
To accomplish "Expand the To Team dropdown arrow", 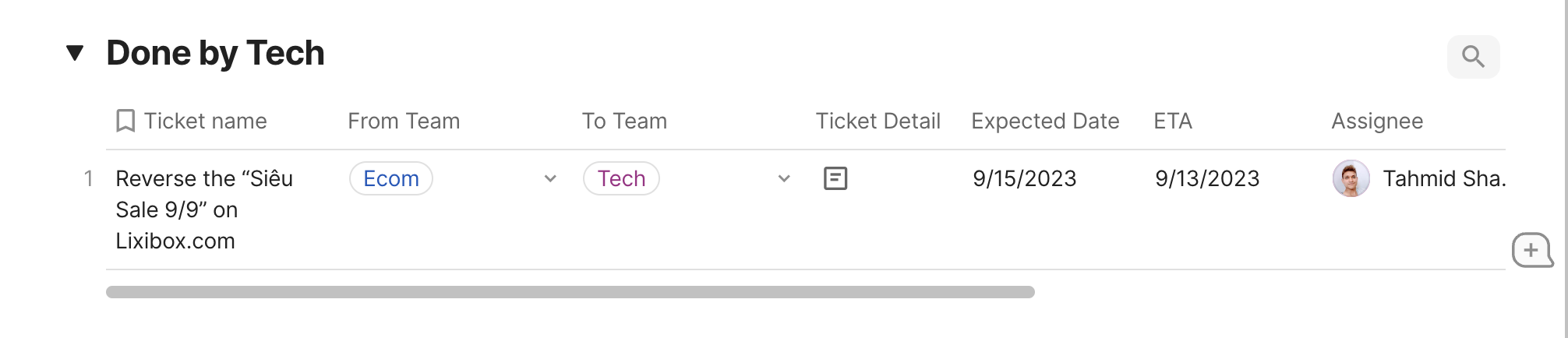I will pos(784,178).
